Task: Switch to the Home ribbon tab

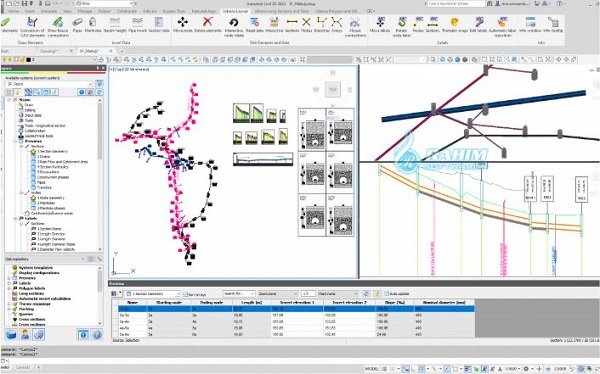Action: 13,11
